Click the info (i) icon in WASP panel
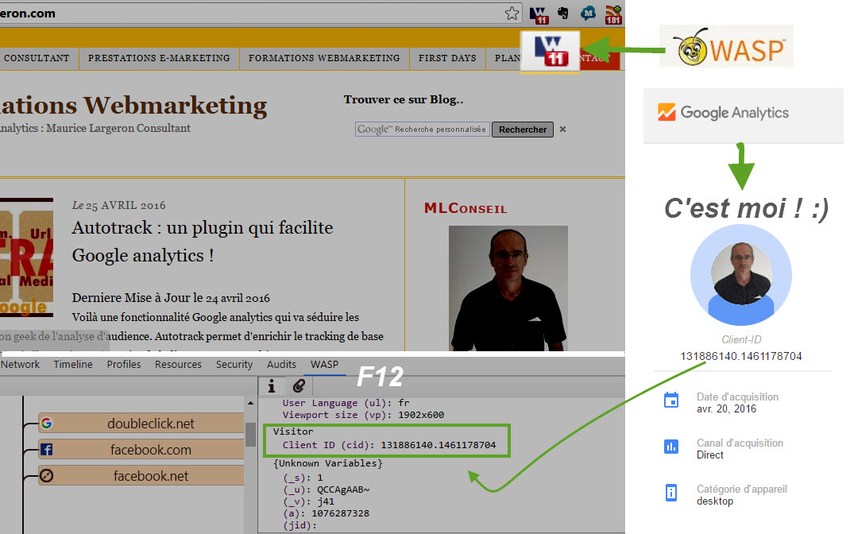850x534 pixels. coord(272,385)
